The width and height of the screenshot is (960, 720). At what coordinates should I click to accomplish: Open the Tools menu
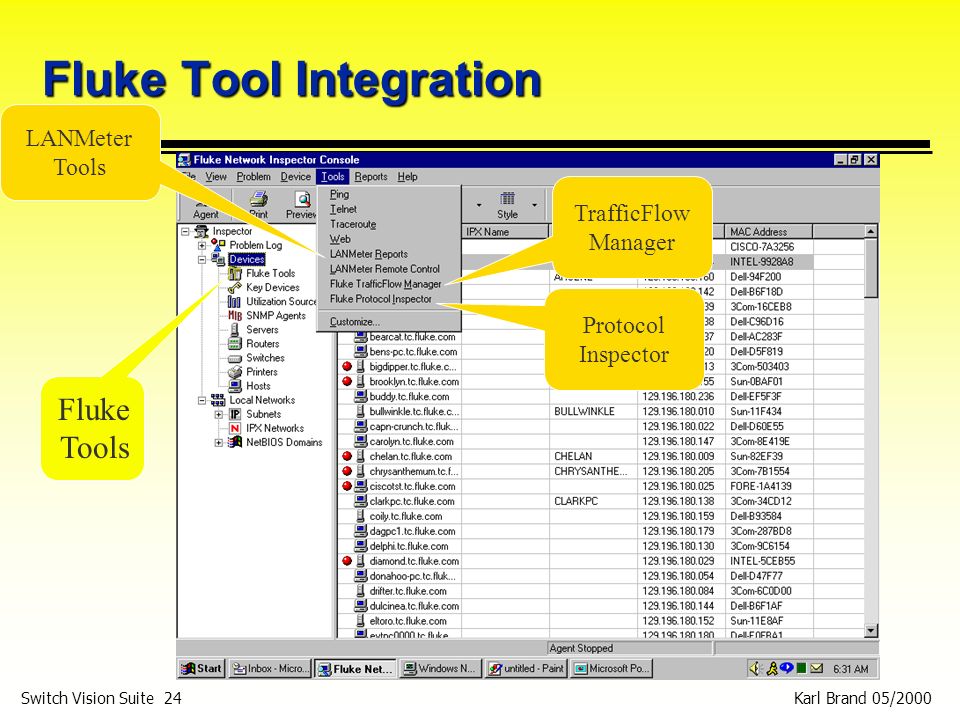click(332, 176)
